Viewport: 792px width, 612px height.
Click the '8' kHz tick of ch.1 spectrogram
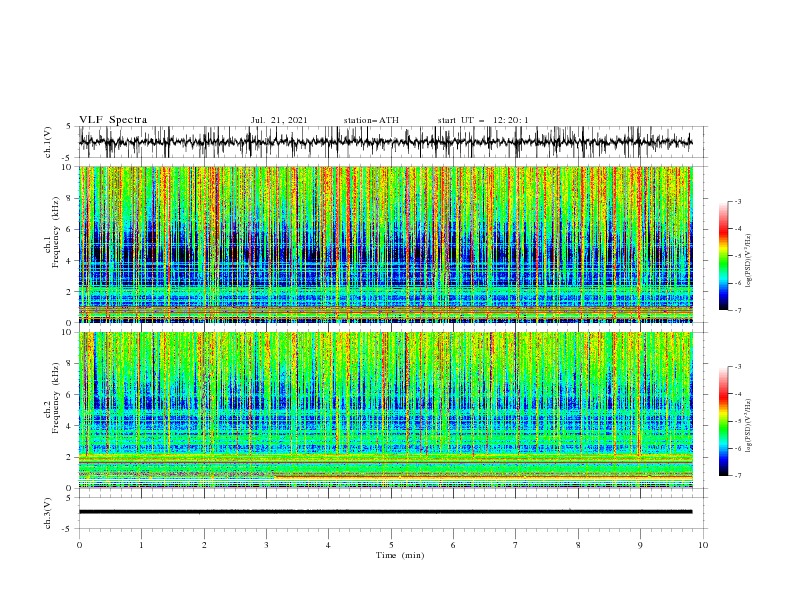(70, 198)
